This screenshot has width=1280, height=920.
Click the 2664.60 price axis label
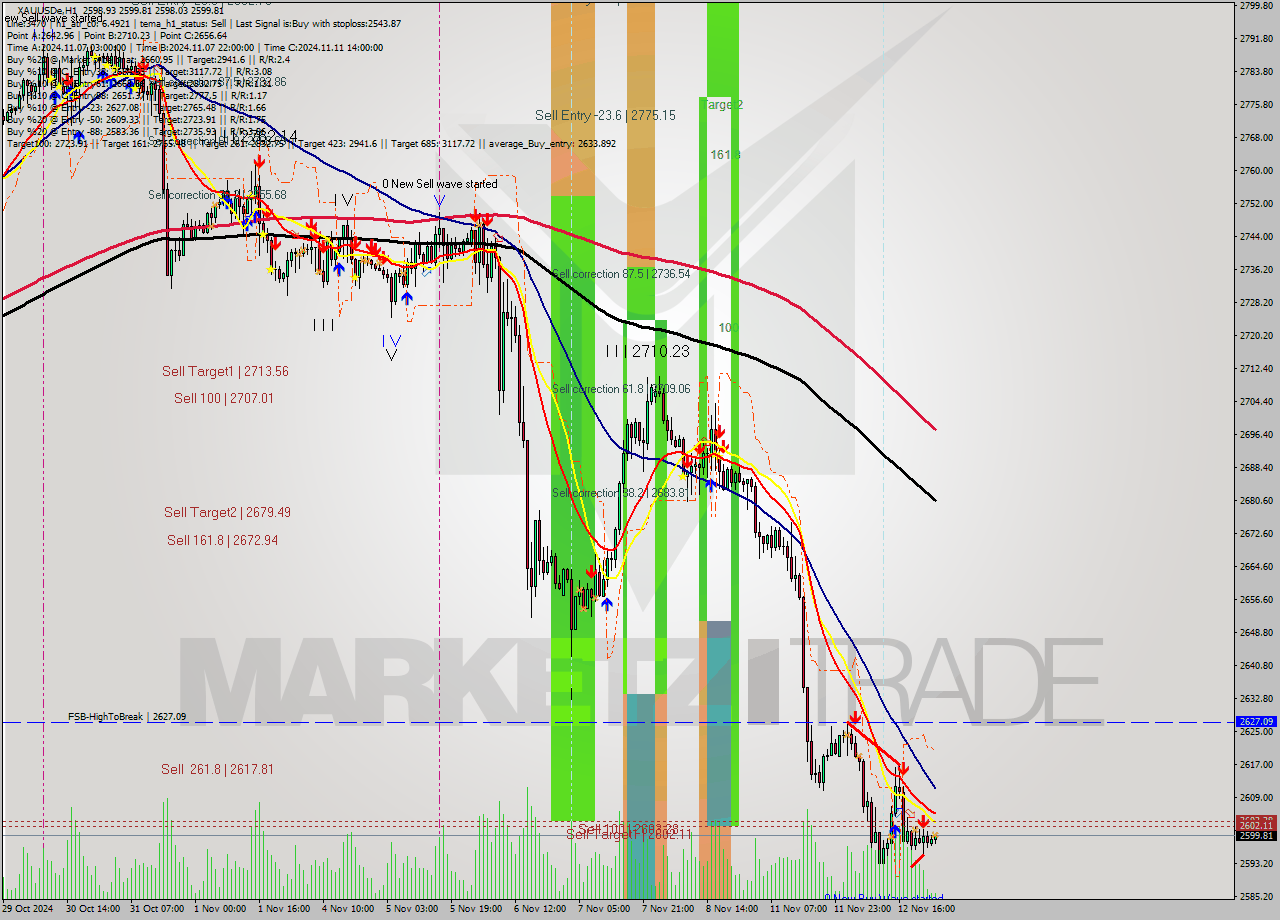(x=1255, y=566)
